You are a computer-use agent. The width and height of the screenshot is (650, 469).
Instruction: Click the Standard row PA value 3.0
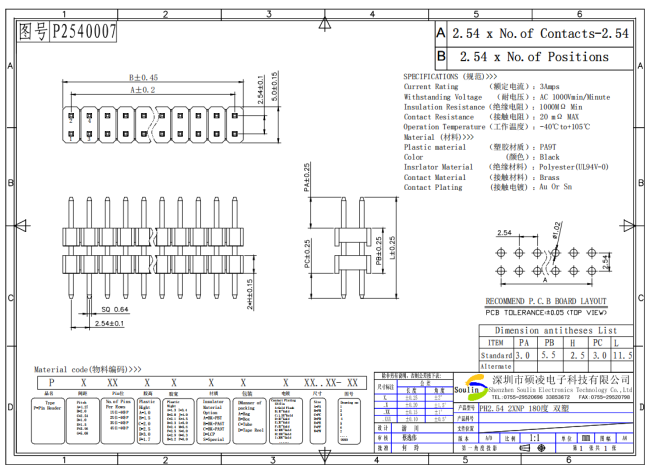click(x=523, y=355)
